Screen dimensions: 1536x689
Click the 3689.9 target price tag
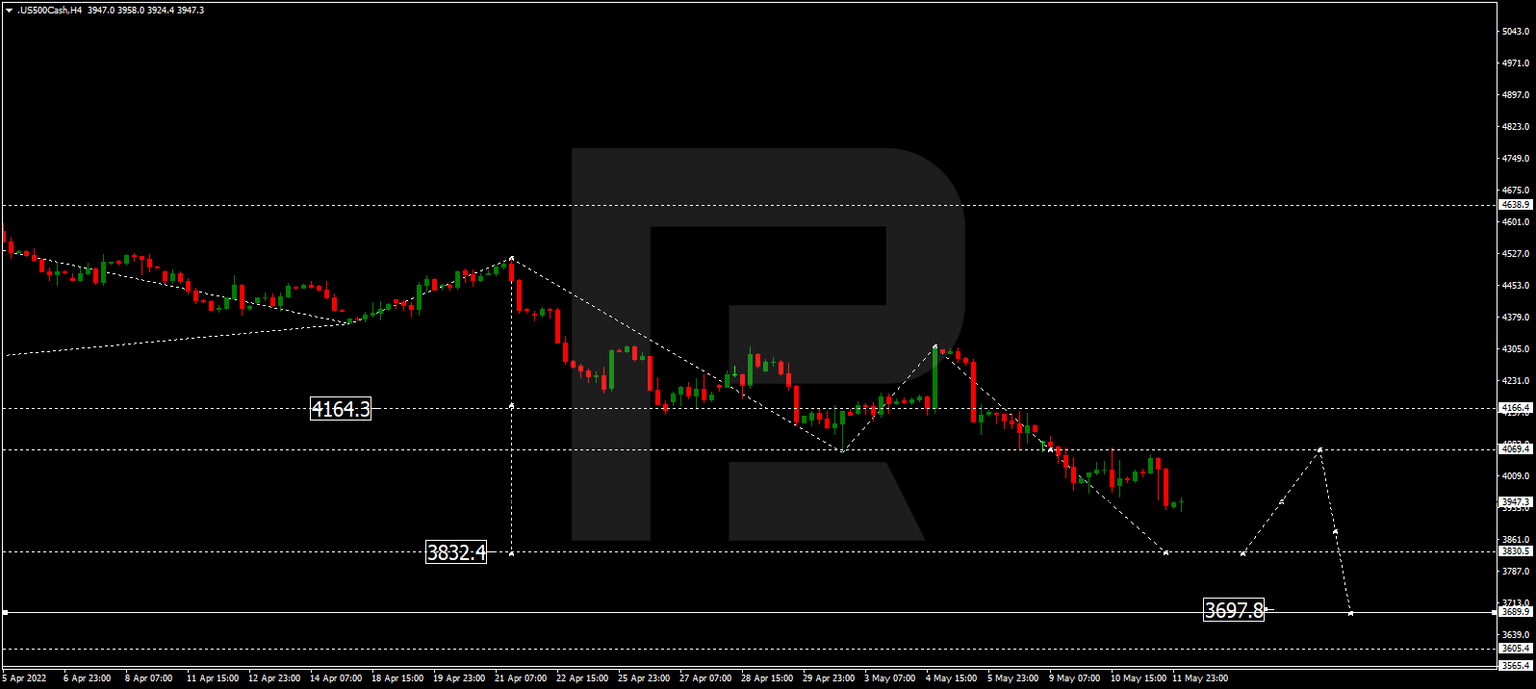(1514, 612)
